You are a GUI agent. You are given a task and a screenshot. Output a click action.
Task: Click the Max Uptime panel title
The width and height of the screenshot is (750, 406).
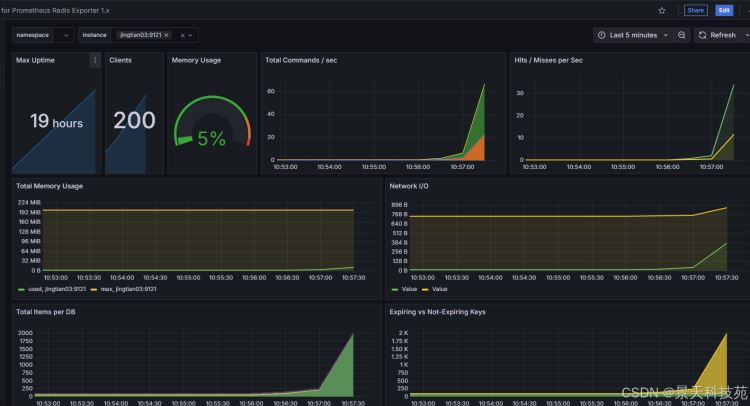pyautogui.click(x=35, y=60)
